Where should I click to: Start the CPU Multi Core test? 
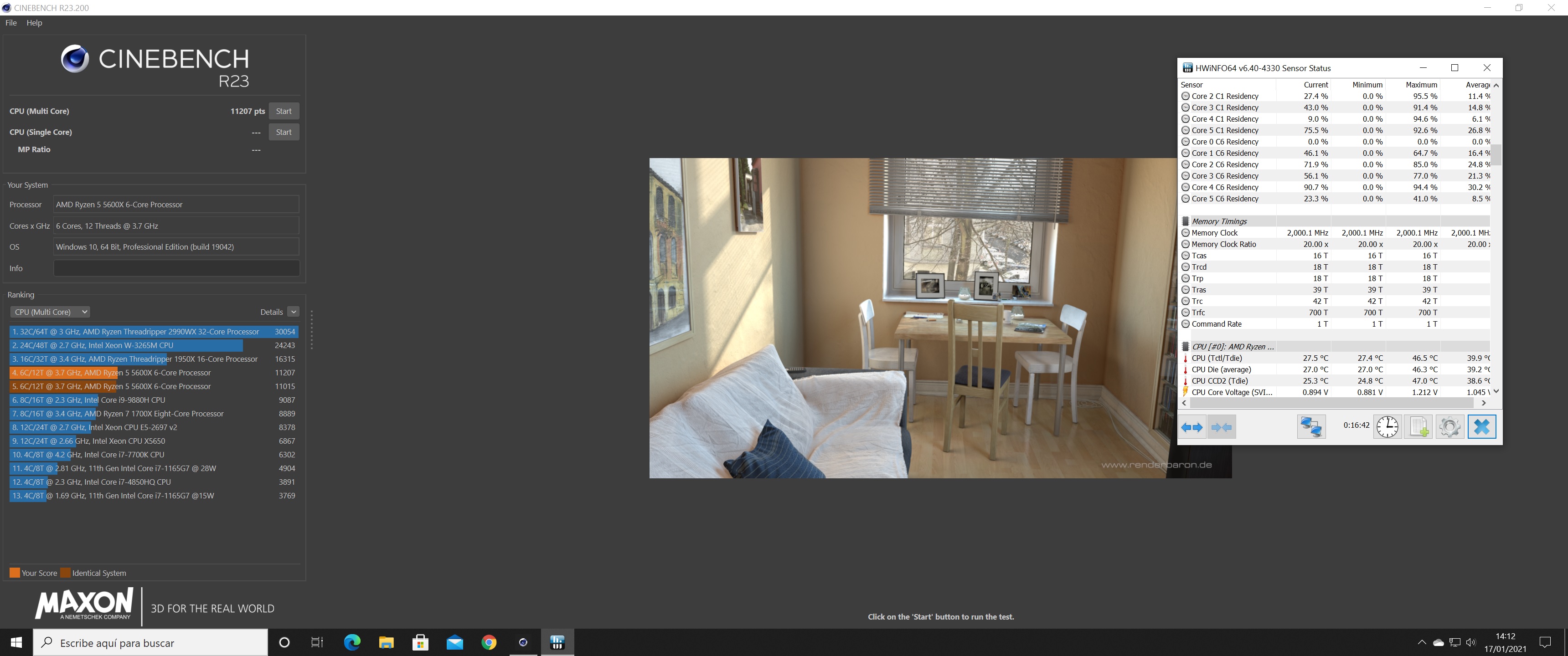click(x=284, y=111)
